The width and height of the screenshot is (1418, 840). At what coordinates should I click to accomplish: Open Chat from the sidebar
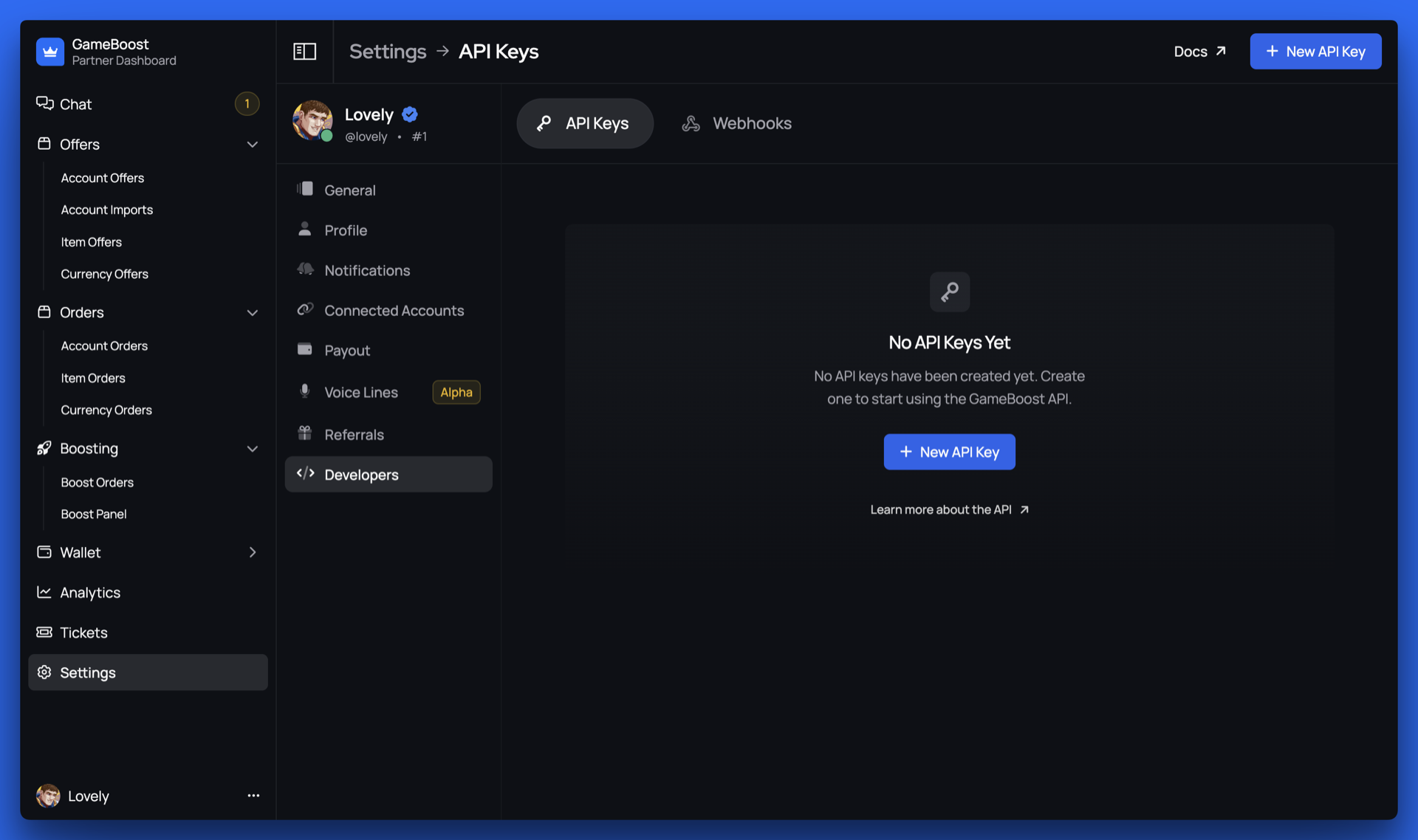76,104
